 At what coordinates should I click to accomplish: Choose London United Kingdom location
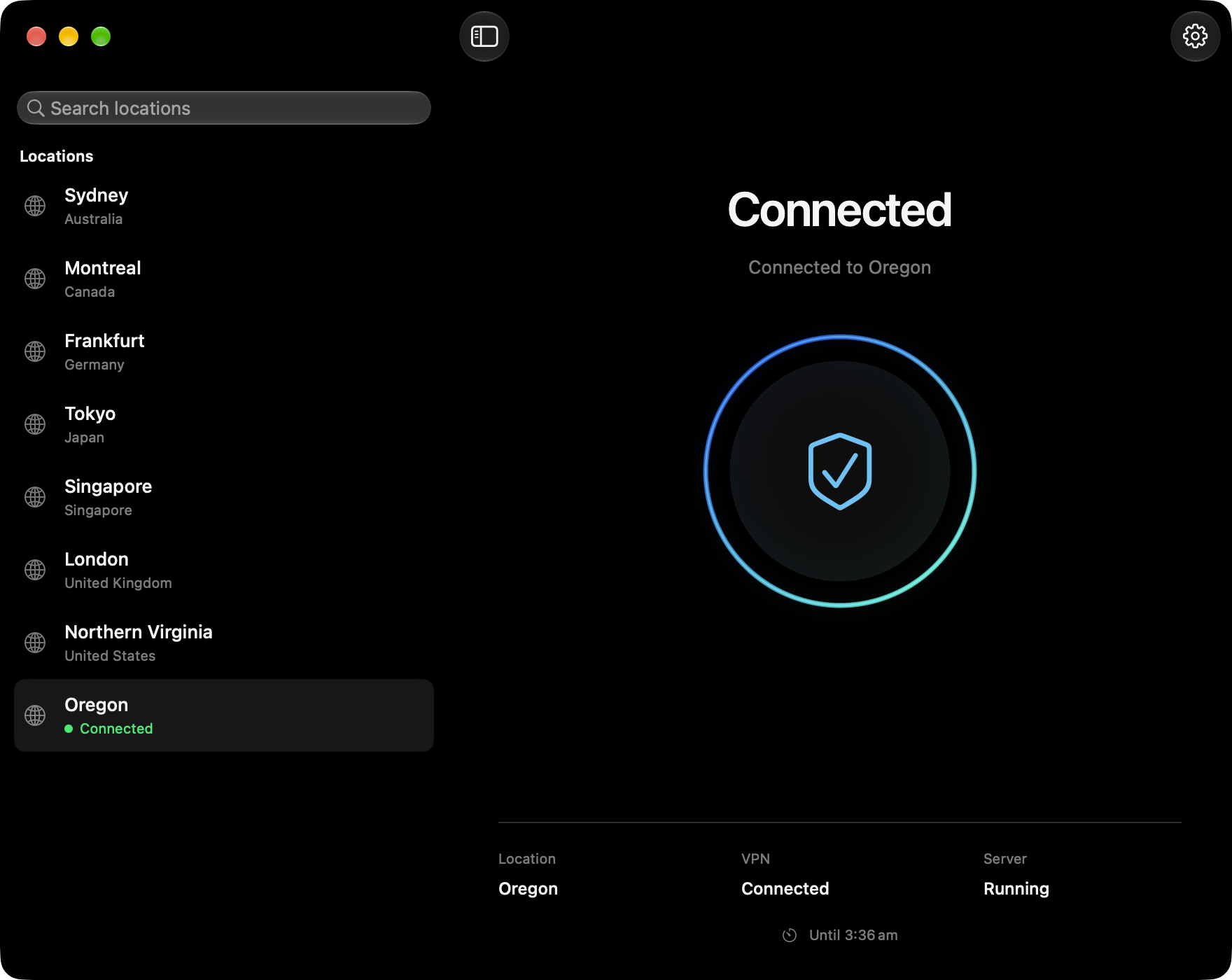(x=224, y=570)
